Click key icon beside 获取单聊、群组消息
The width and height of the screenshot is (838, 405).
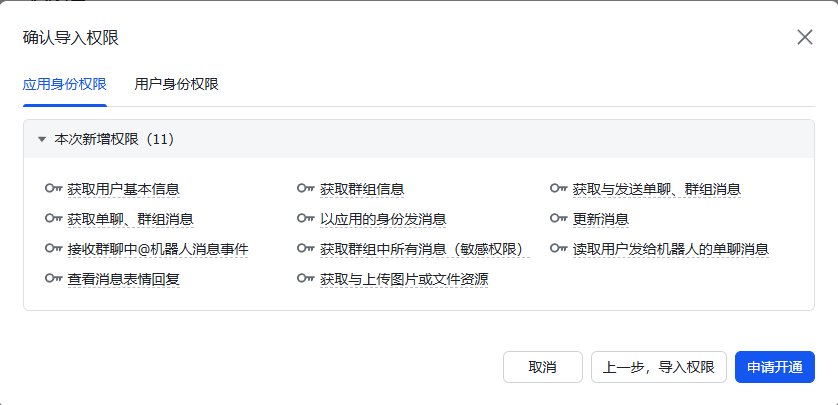[x=54, y=218]
